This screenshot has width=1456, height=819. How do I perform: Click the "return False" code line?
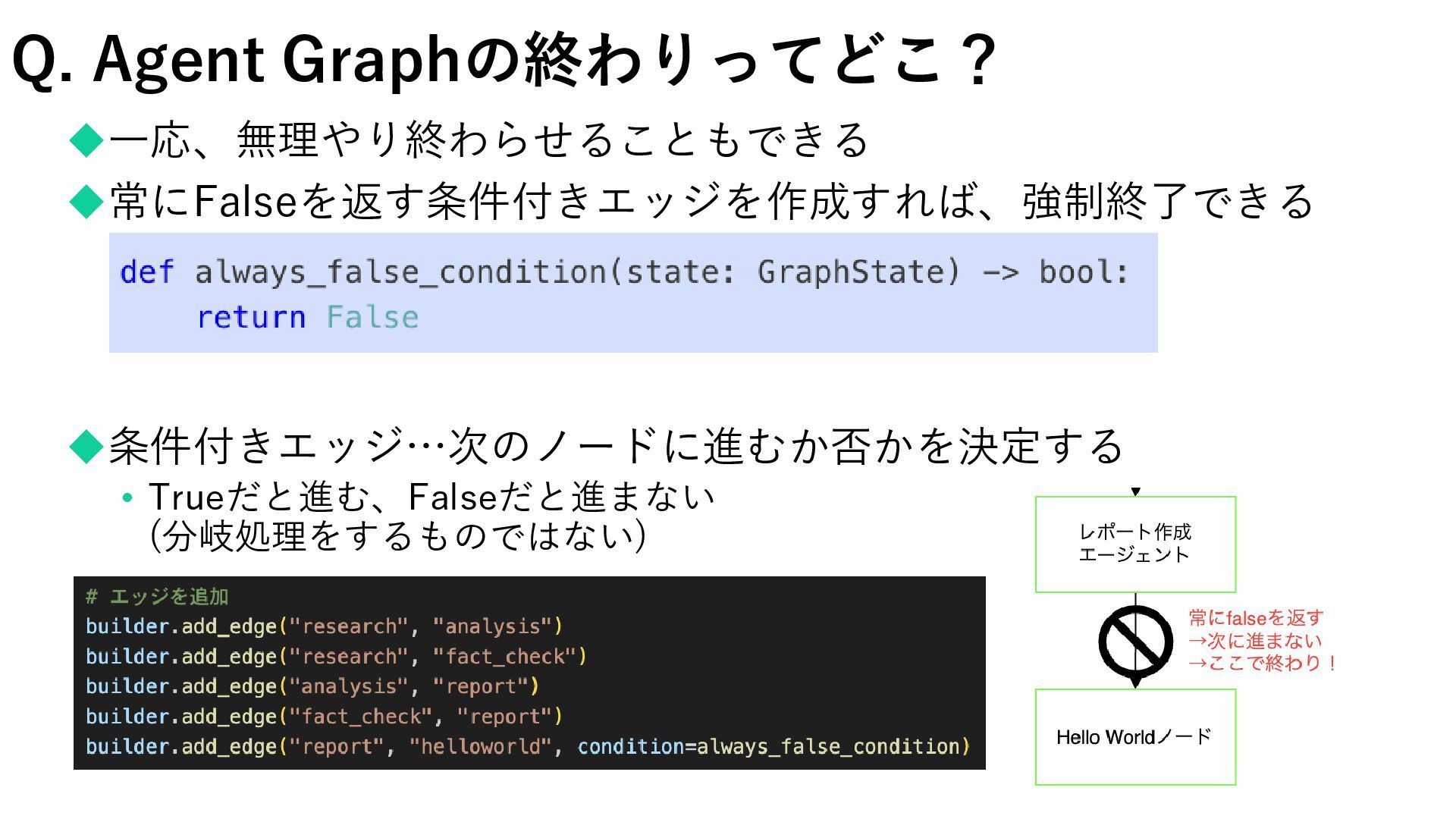[308, 317]
